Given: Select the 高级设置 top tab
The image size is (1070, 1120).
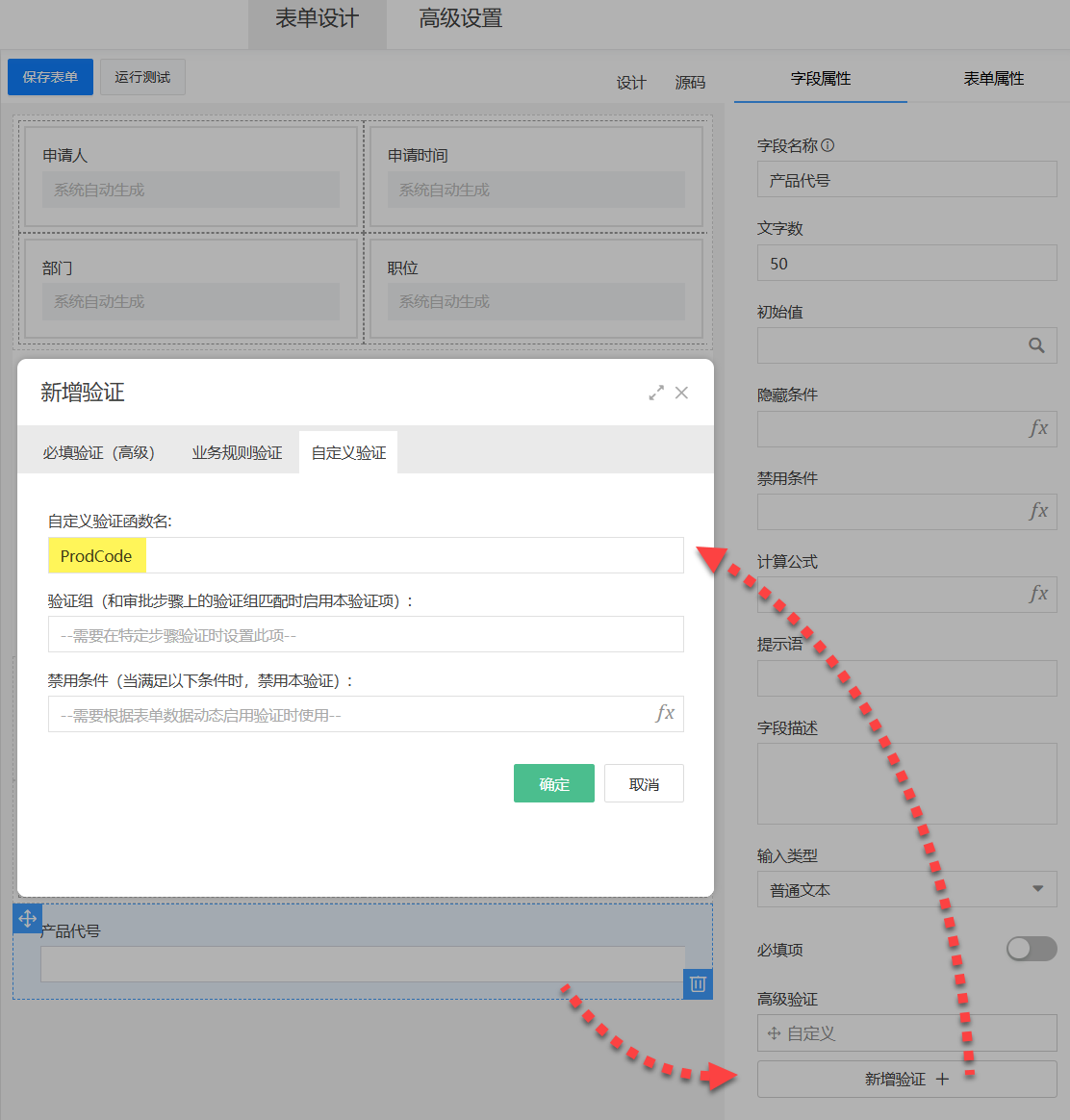Looking at the screenshot, I should click(x=460, y=19).
